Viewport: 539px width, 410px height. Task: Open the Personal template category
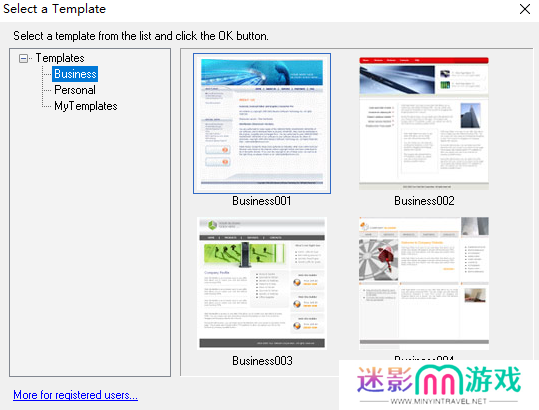click(75, 90)
